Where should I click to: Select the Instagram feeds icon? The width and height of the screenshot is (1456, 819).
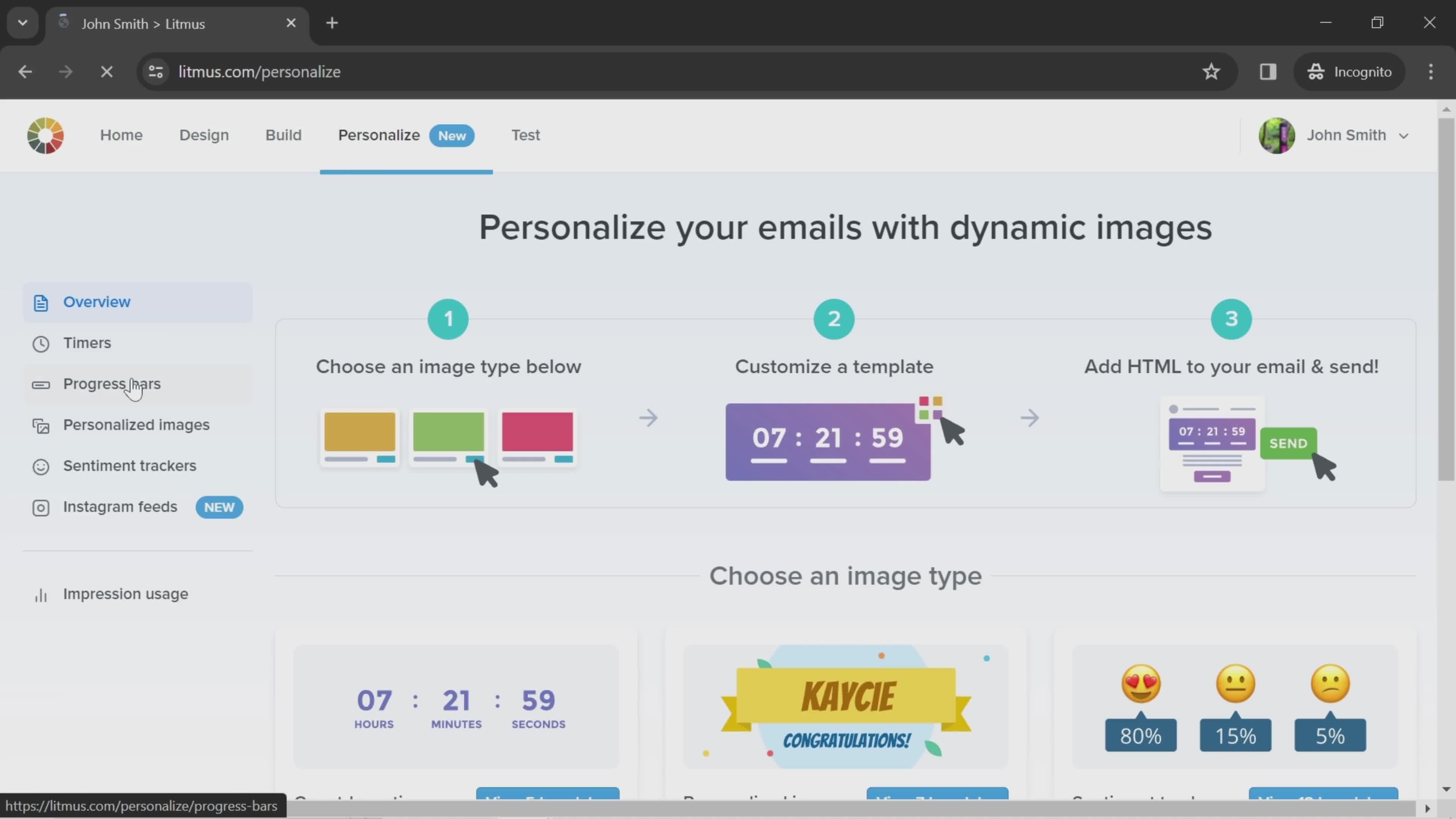[x=40, y=507]
